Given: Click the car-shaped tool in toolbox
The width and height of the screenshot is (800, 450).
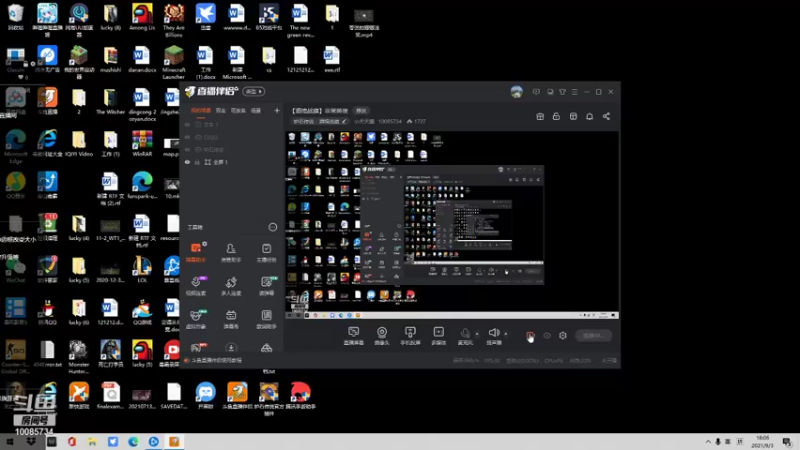Looking at the screenshot, I should coord(266,348).
